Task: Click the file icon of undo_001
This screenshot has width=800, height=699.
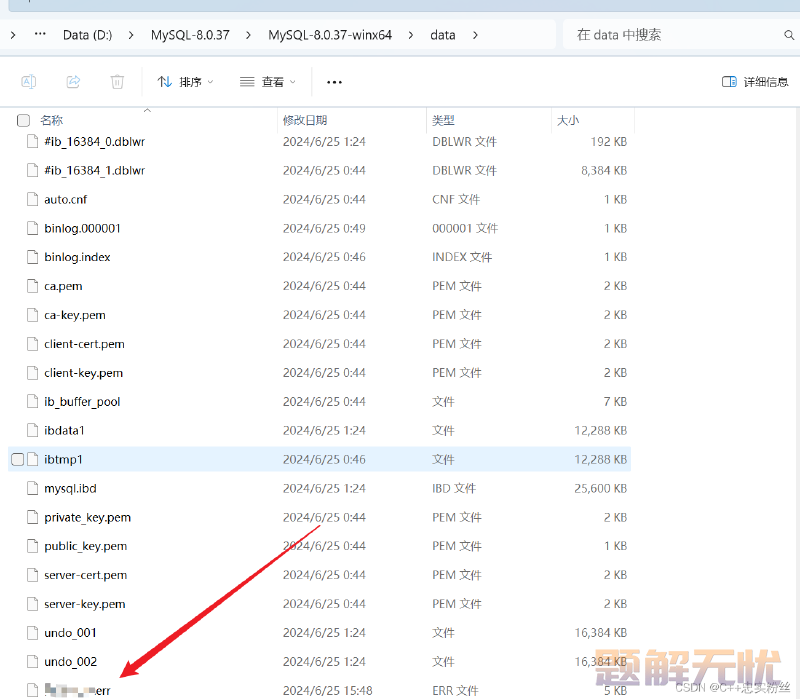Action: [x=32, y=633]
